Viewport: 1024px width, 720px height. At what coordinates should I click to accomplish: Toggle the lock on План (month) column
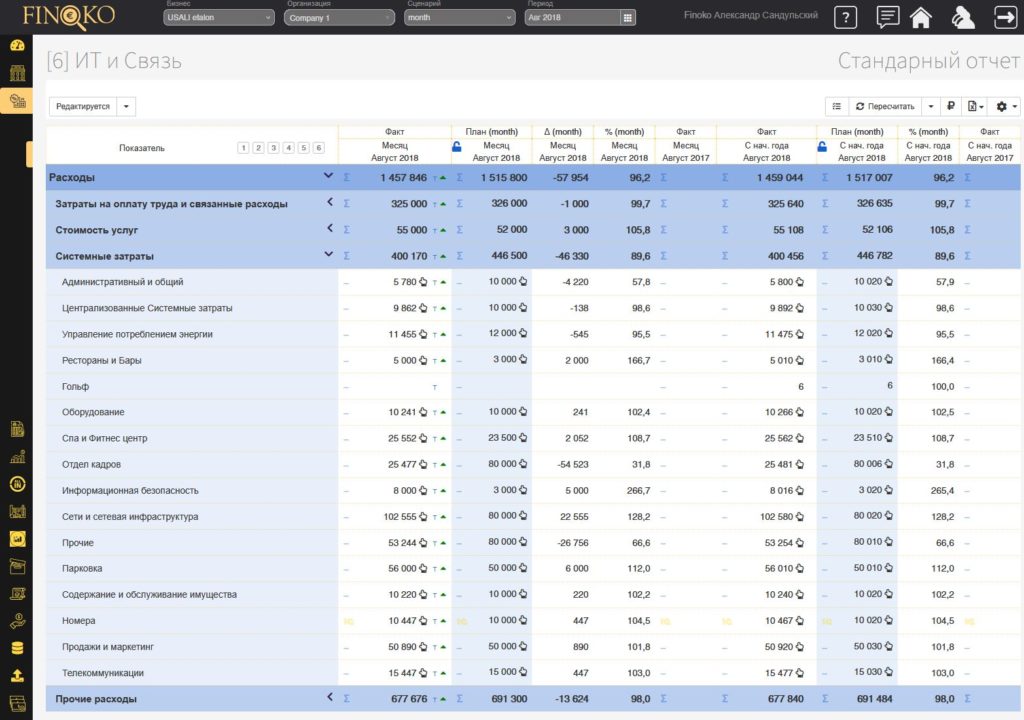[x=457, y=147]
